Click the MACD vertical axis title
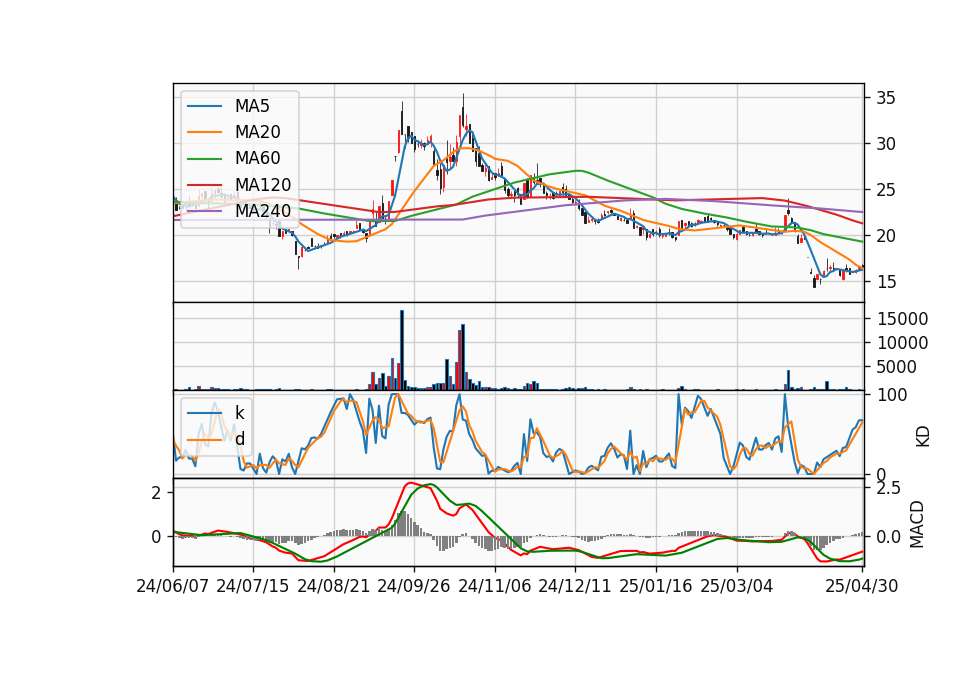Screen dimensions: 960x690 pyautogui.click(x=917, y=525)
